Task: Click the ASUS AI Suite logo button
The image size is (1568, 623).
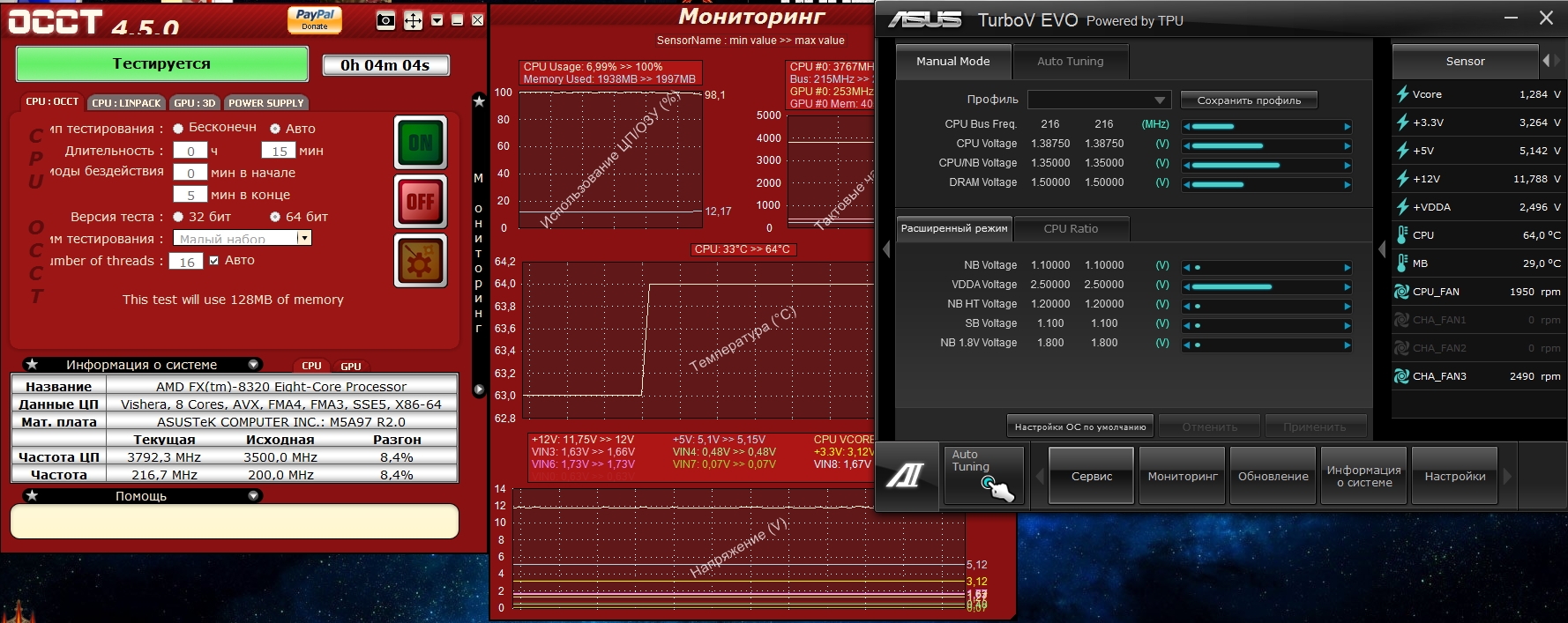Action: click(x=906, y=476)
